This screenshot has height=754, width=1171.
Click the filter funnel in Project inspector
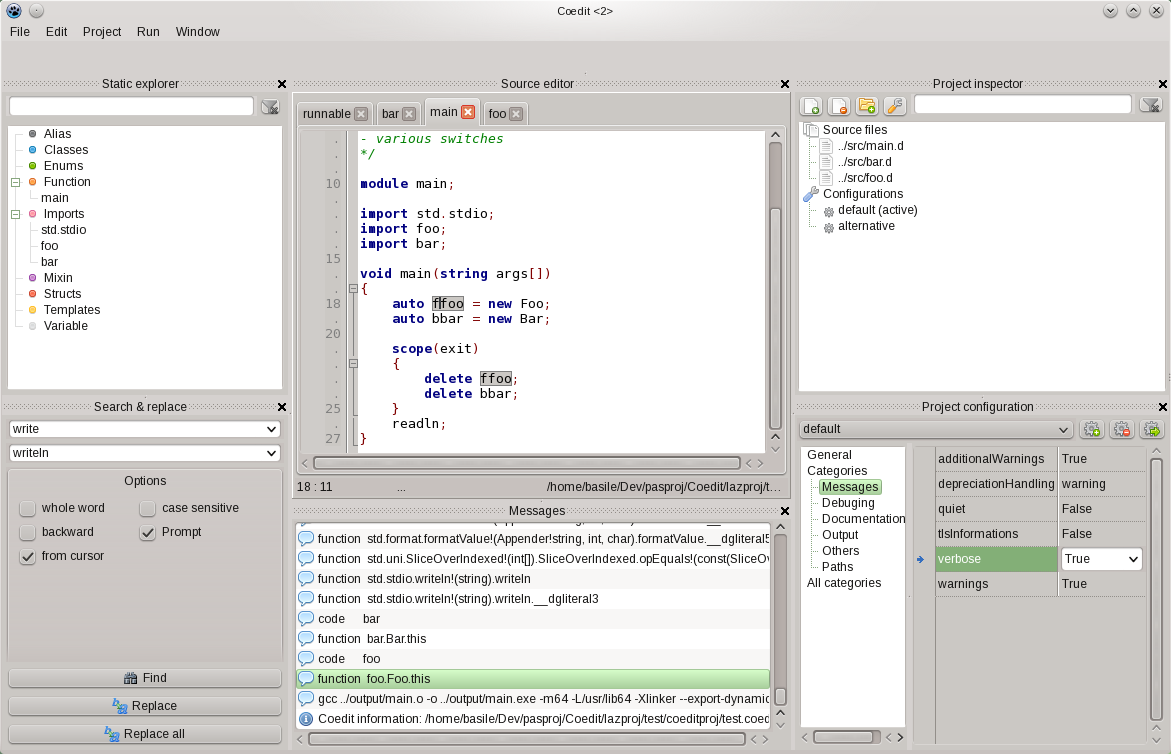pos(1150,105)
